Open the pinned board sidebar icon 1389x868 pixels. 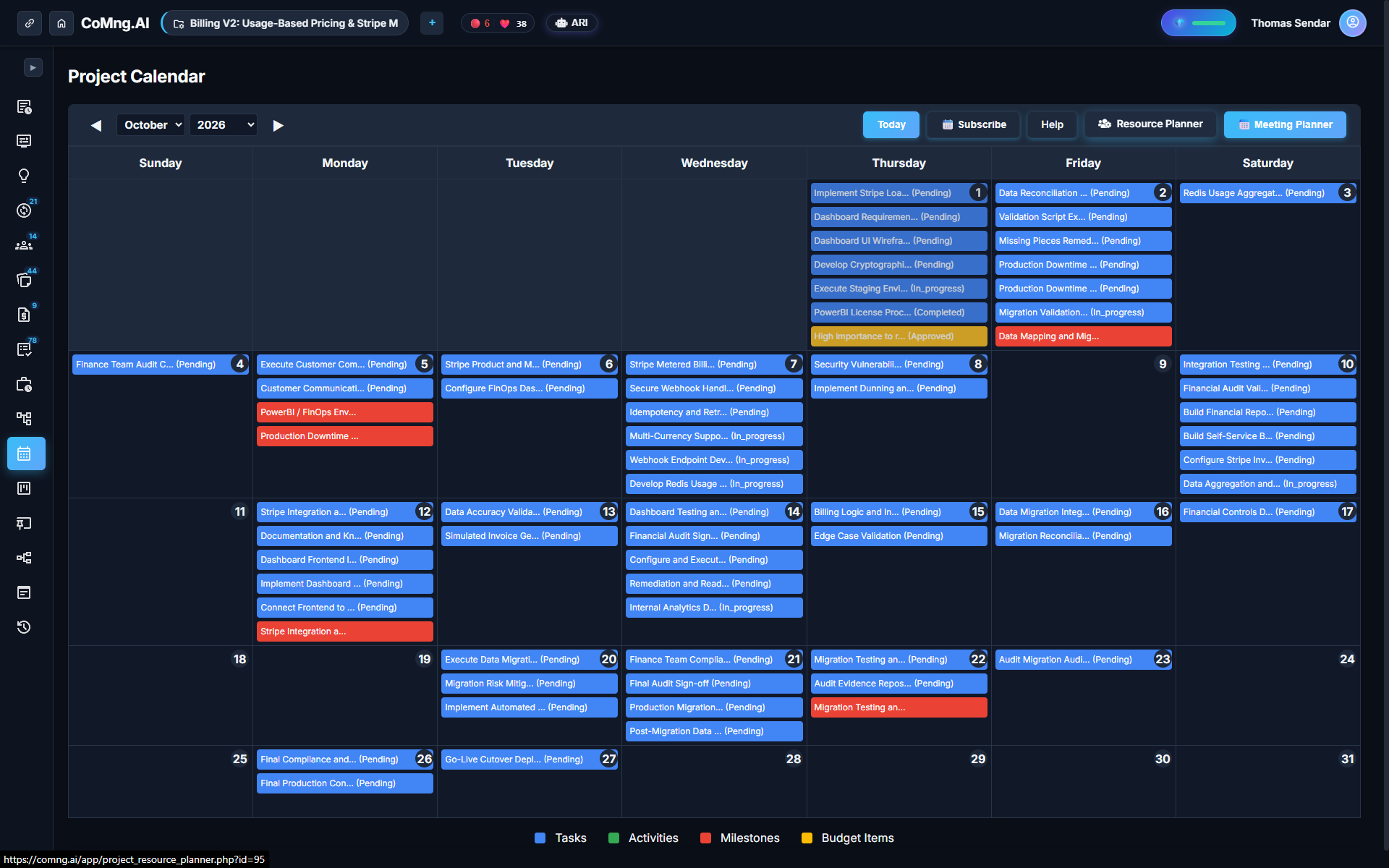24,523
